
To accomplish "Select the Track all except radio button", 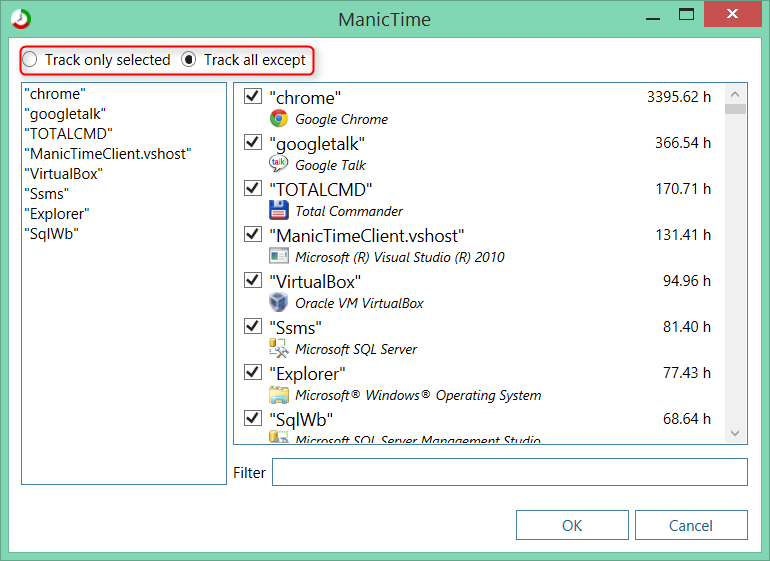I will (189, 59).
